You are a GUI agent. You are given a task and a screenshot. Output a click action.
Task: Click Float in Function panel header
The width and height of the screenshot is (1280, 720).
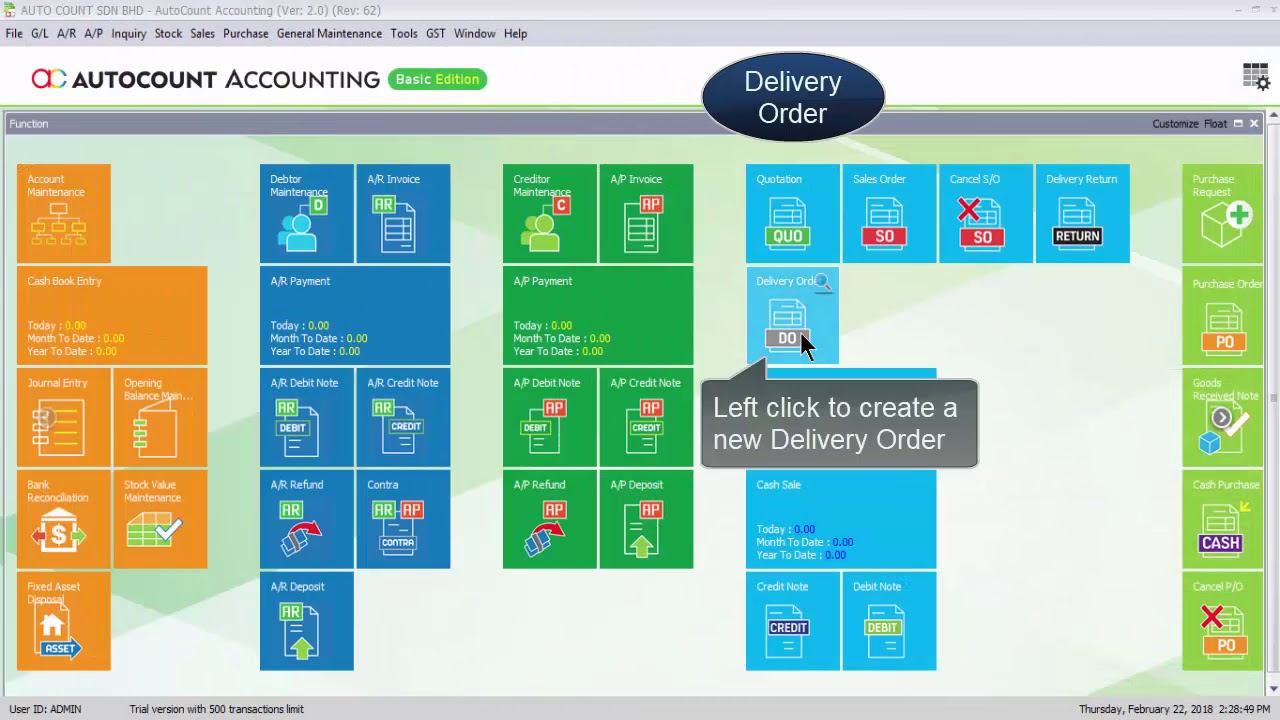[1215, 124]
